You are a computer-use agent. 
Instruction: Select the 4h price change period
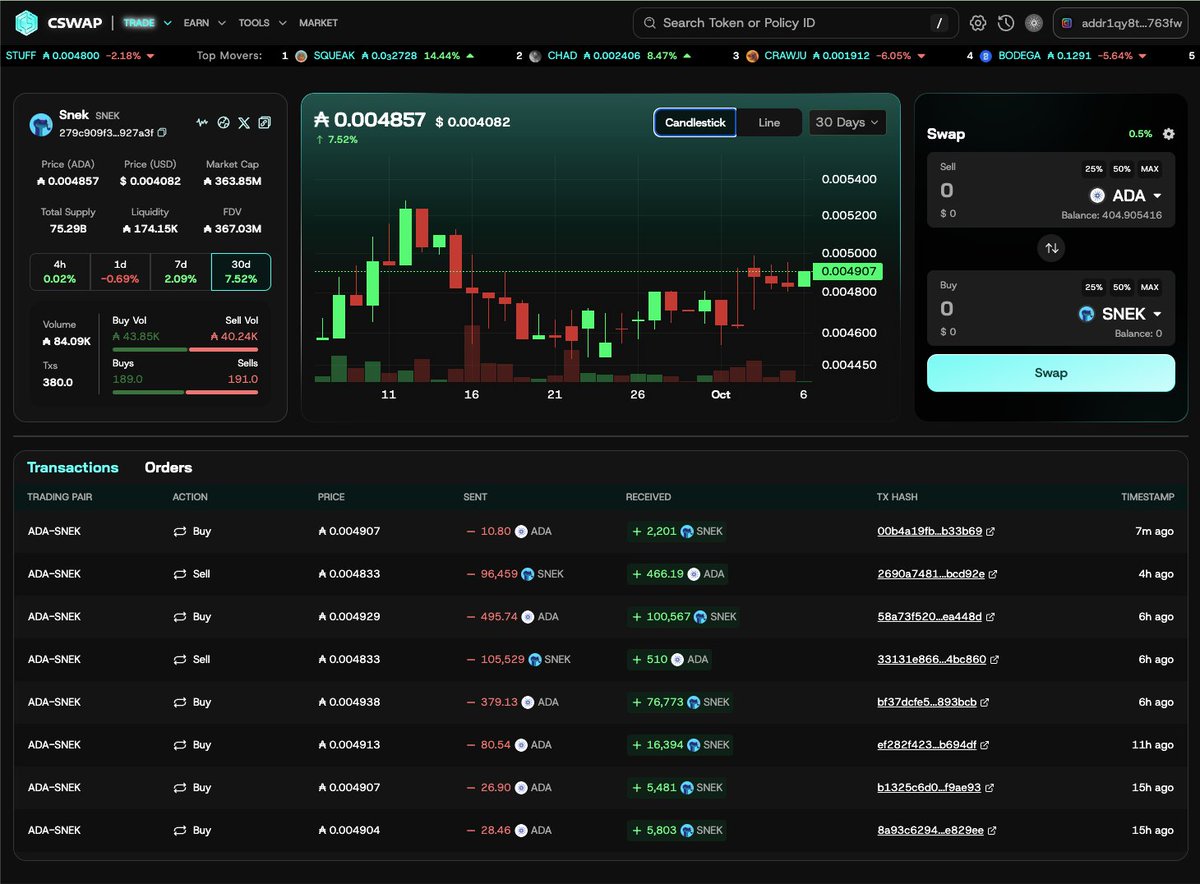coord(60,272)
